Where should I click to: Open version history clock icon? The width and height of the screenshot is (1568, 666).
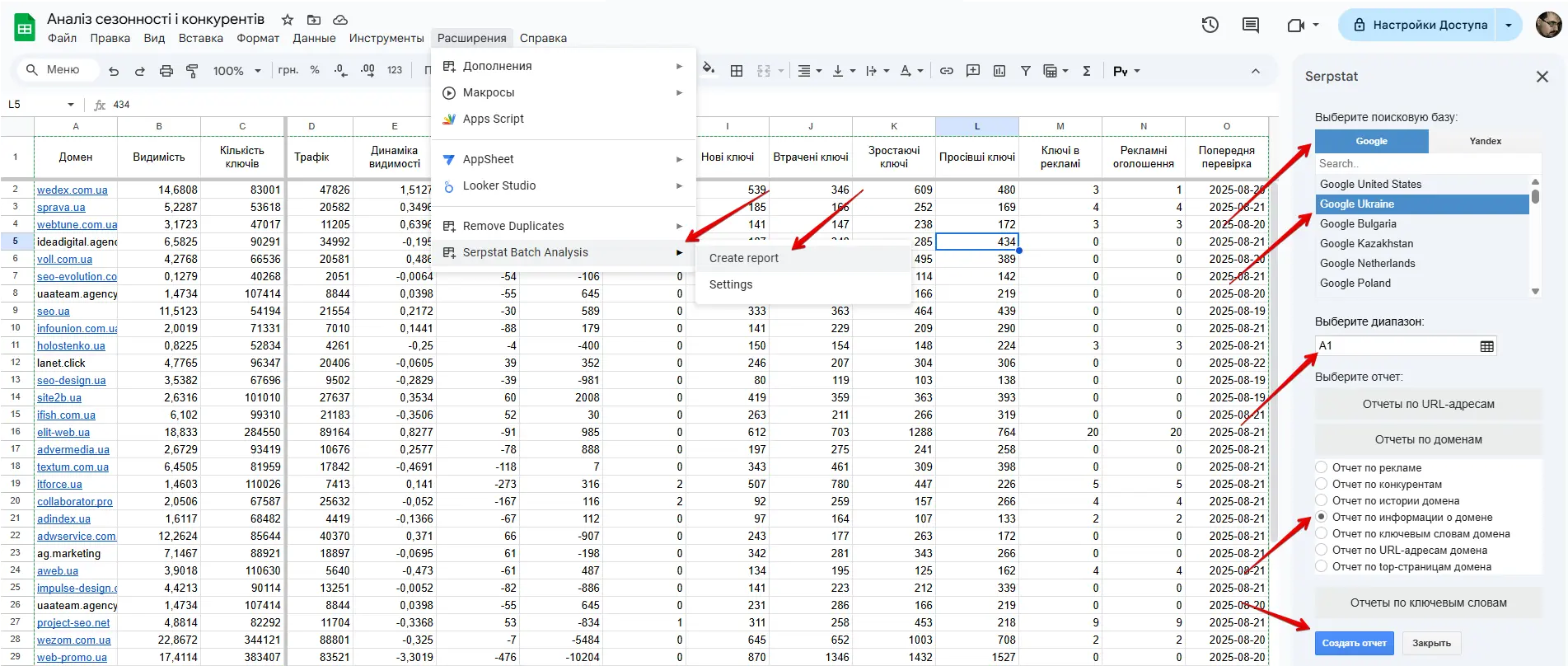coord(1210,25)
